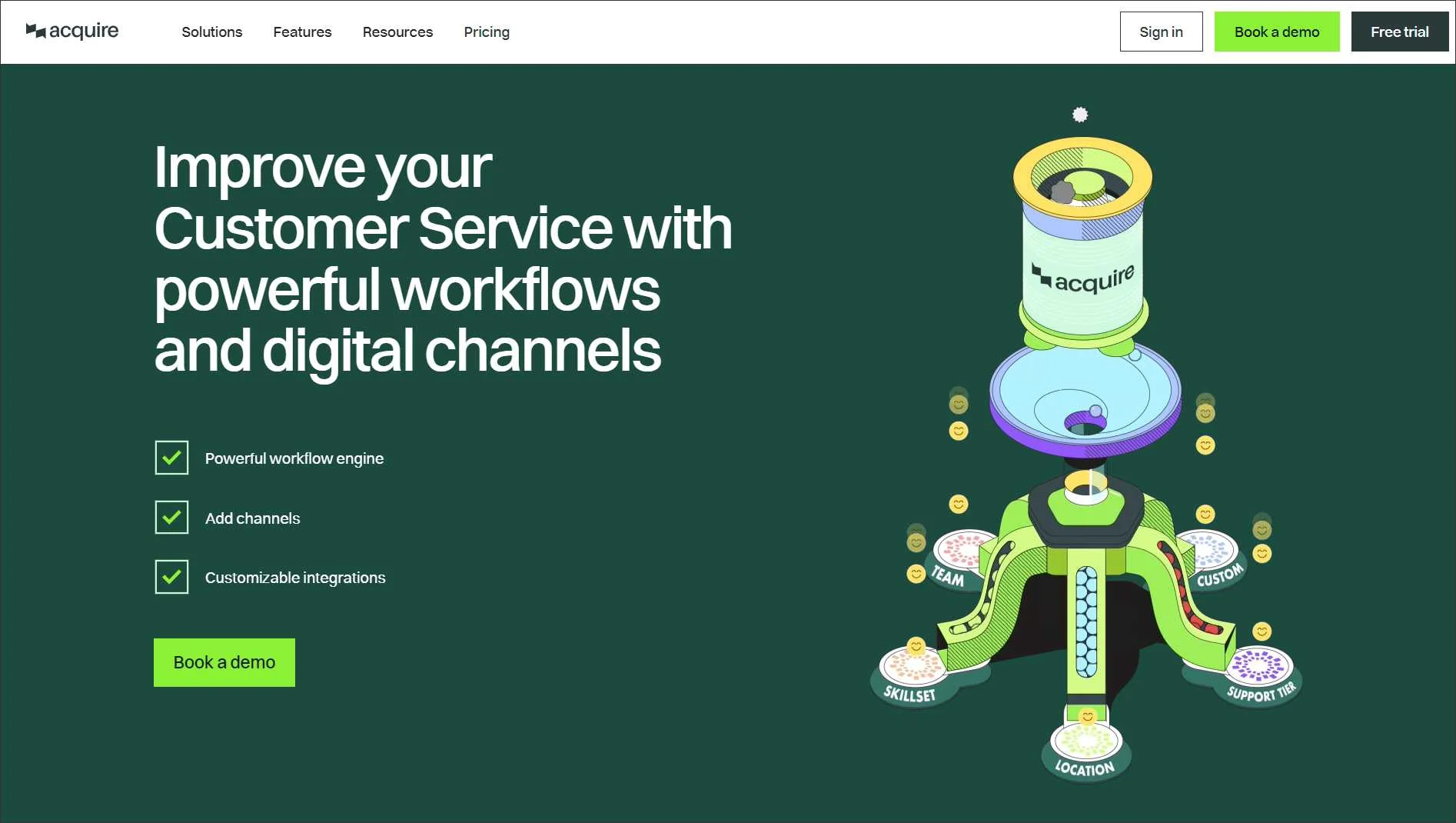Click the green Book a demo hero button
The height and width of the screenshot is (823, 1456).
pos(224,662)
